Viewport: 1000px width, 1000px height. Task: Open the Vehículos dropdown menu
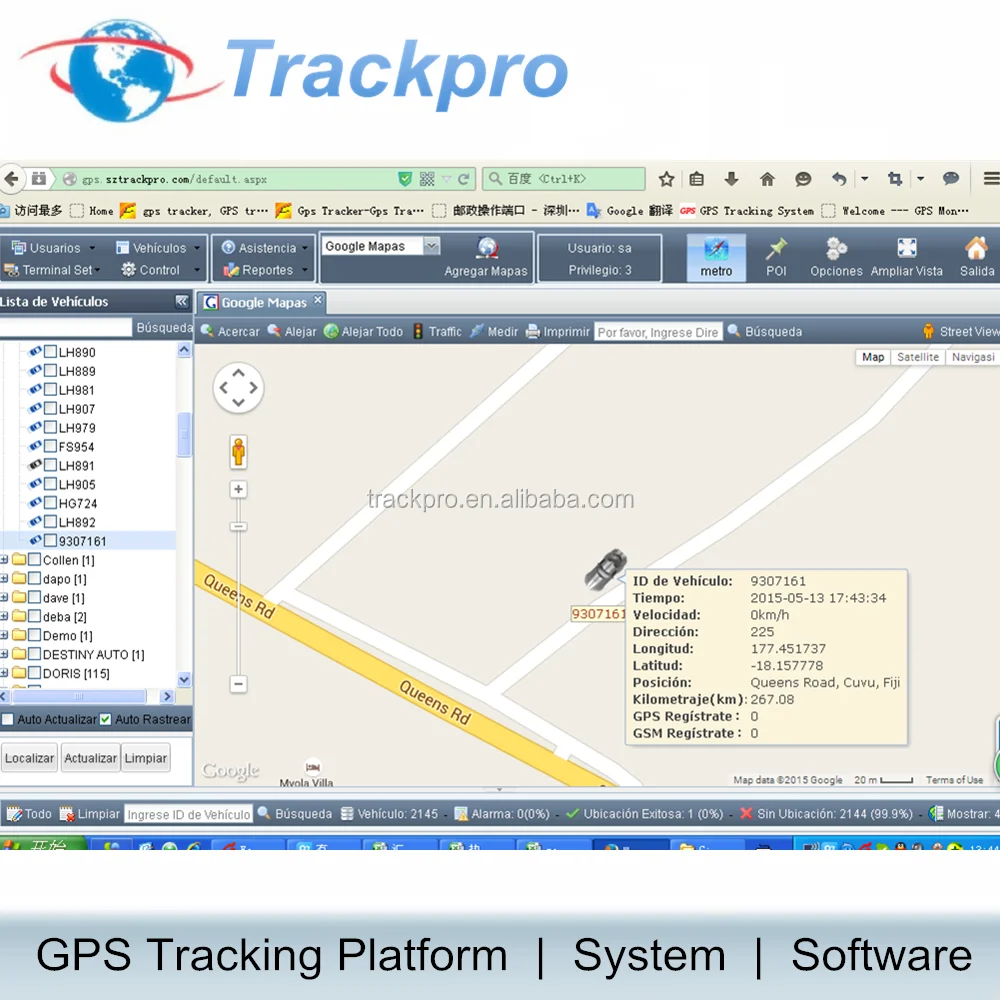click(158, 247)
